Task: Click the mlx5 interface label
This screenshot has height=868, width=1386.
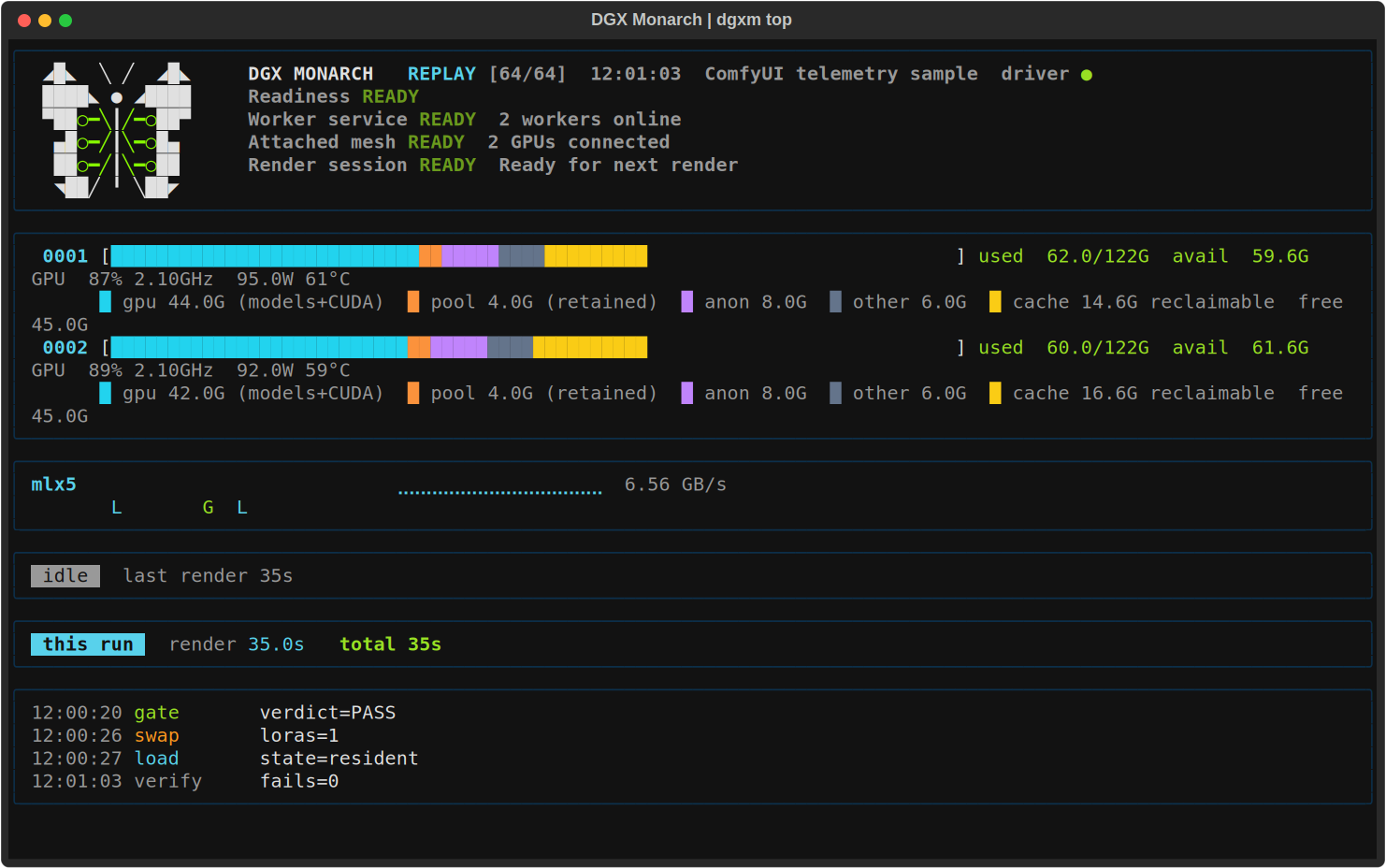Action: (54, 485)
